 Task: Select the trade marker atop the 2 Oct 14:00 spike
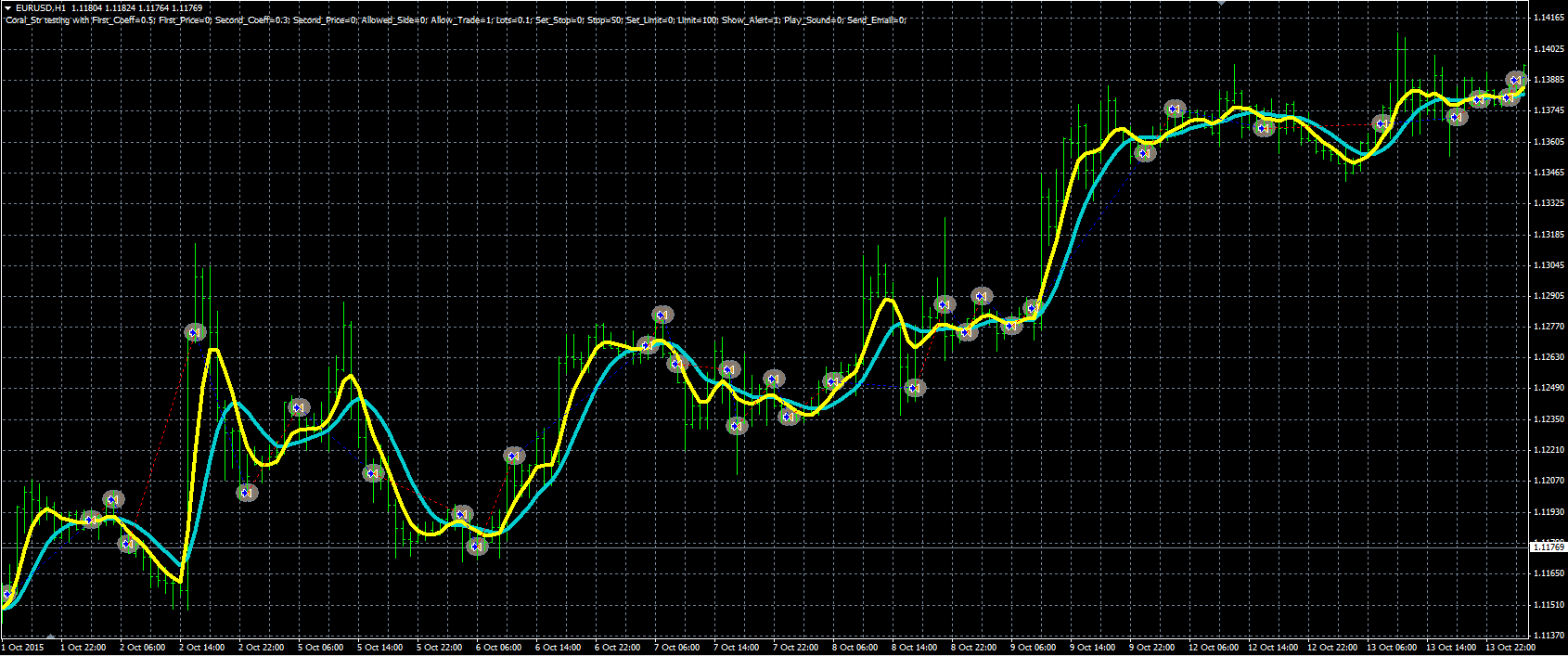point(195,332)
